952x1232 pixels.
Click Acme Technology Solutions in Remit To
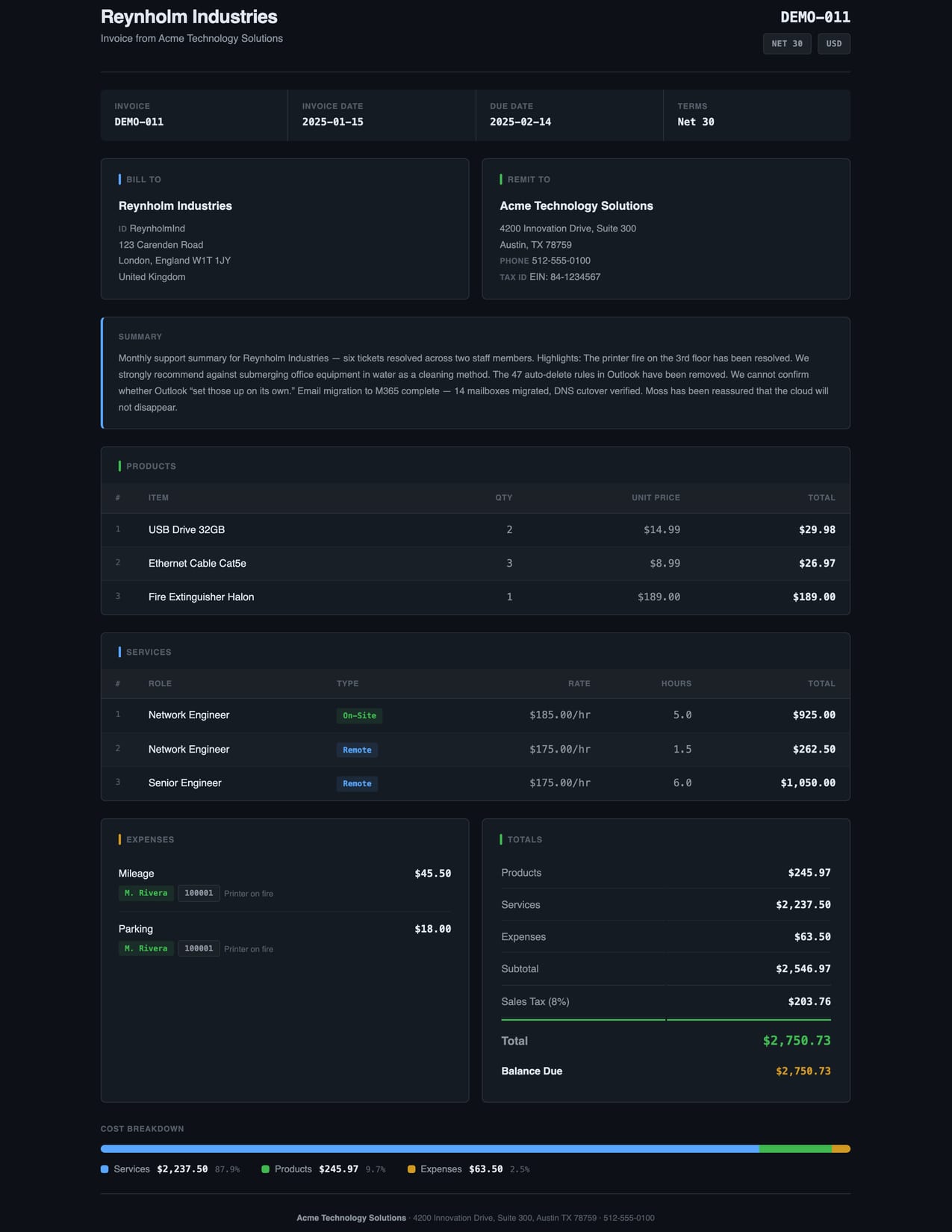[576, 206]
